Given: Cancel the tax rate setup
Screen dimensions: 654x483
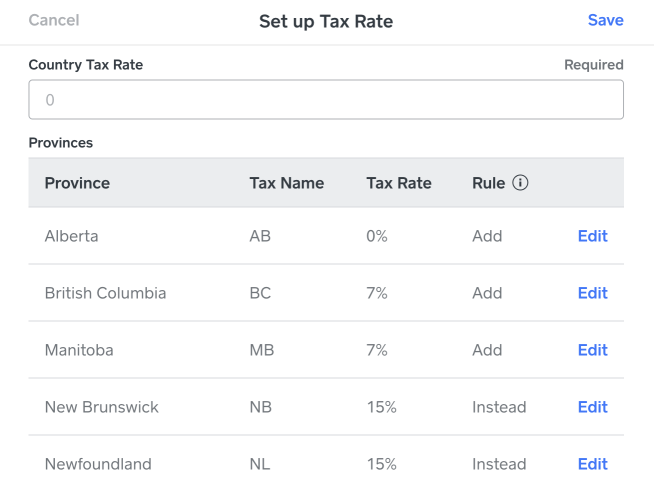Looking at the screenshot, I should pyautogui.click(x=54, y=20).
